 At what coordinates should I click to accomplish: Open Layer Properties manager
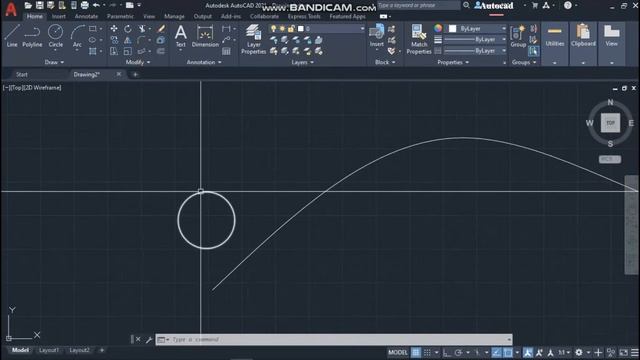(253, 39)
